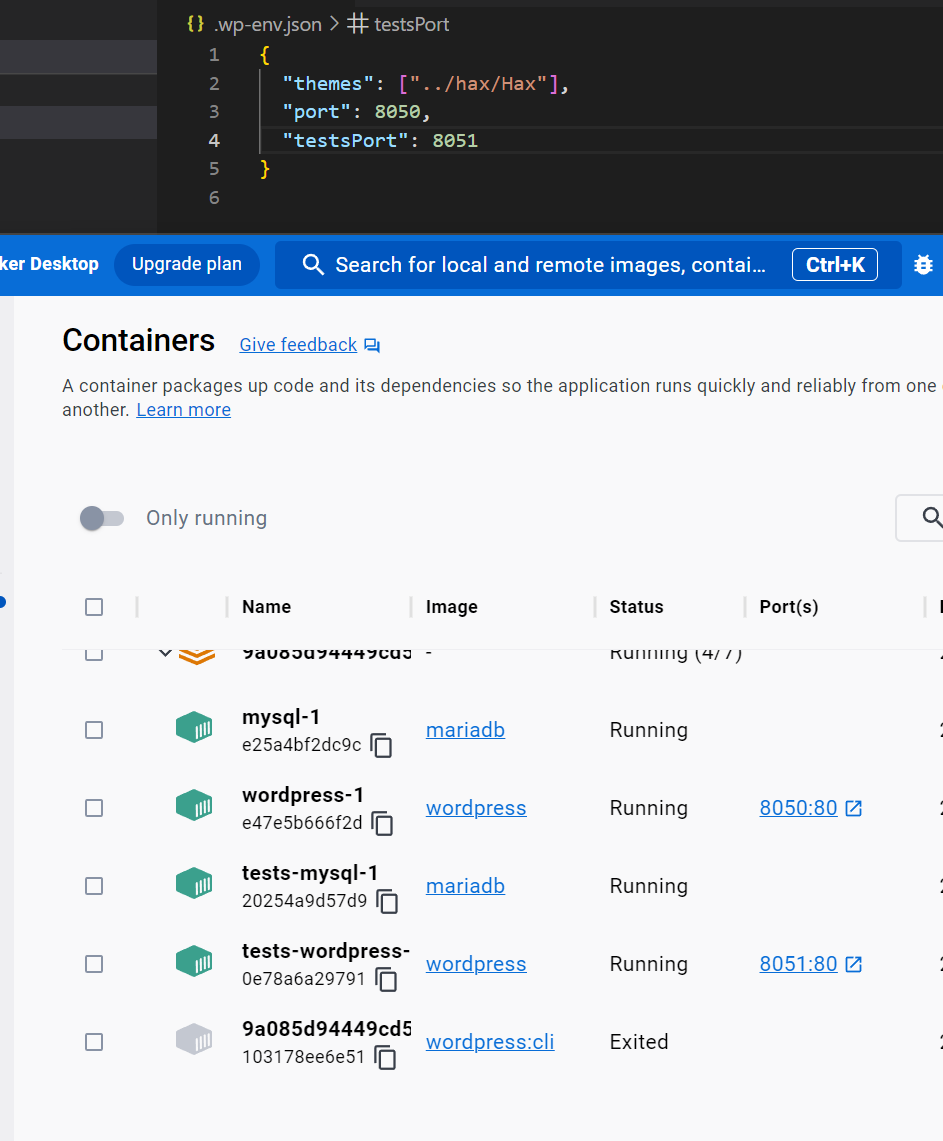Click Upgrade plan button
The height and width of the screenshot is (1141, 943).
tap(186, 264)
